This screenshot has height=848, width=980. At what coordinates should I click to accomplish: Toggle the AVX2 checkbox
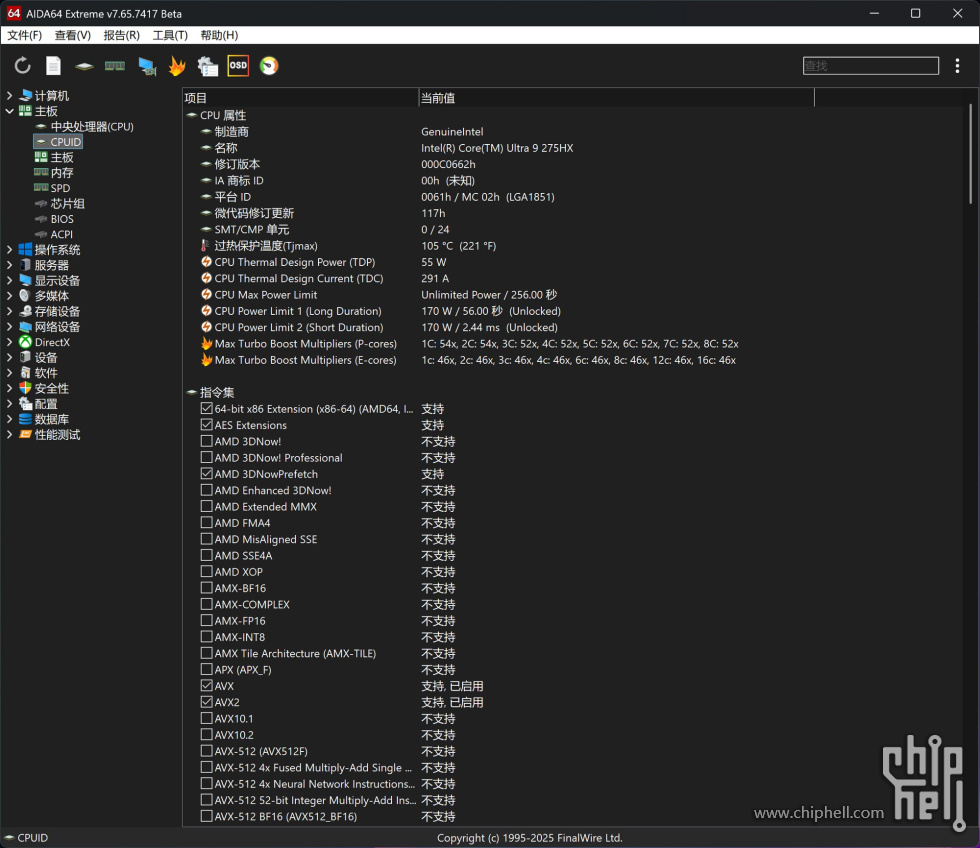pos(207,702)
